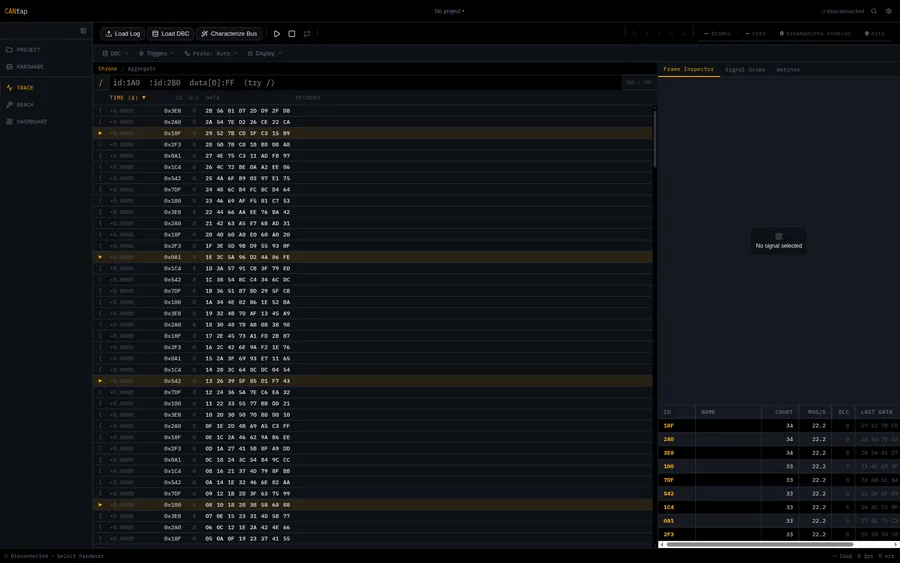Click the DATA column header in trace
Viewport: 900px width, 563px height.
click(212, 98)
